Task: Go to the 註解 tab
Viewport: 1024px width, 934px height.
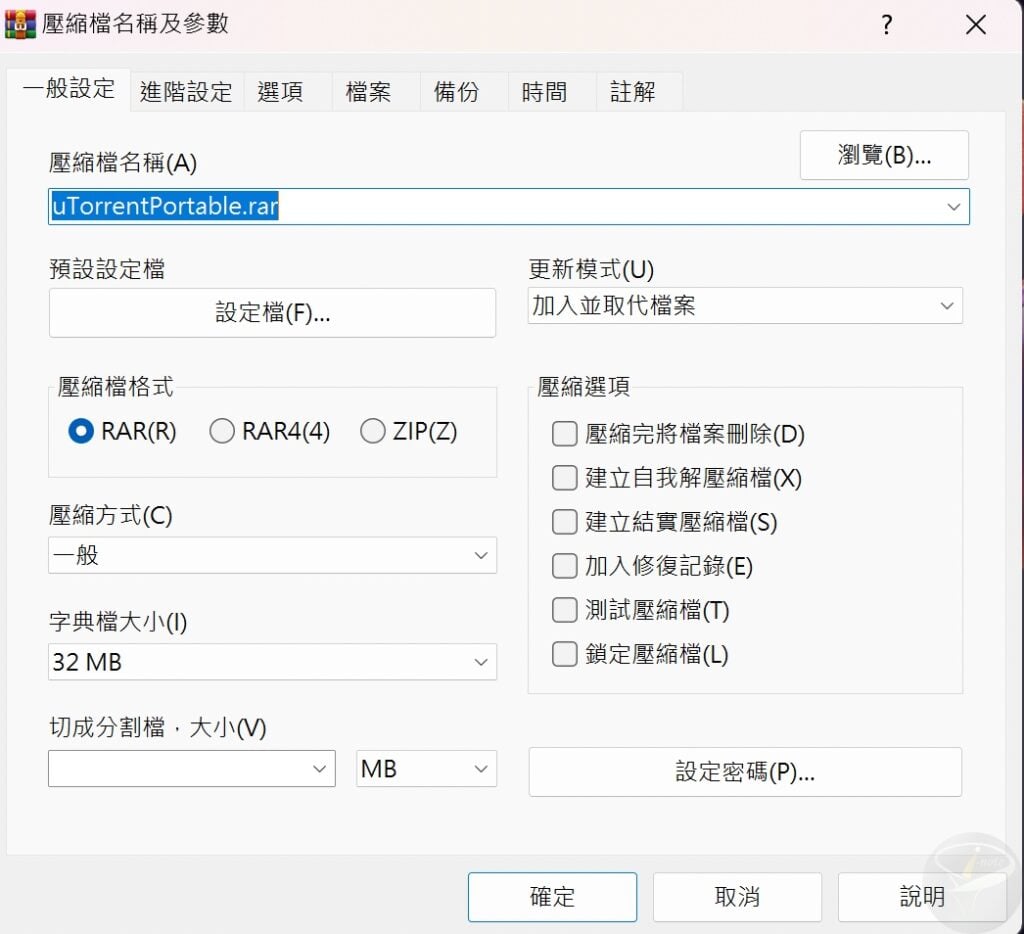Action: point(632,92)
